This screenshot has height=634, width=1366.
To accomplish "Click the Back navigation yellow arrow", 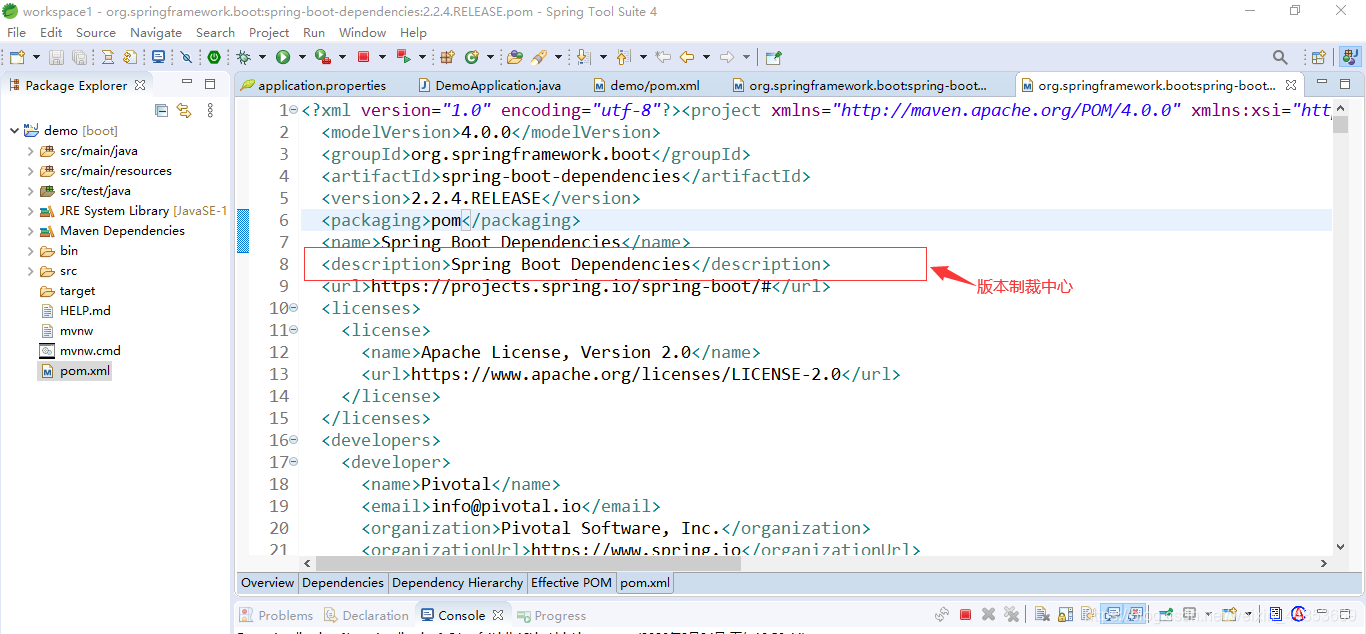I will tap(687, 57).
